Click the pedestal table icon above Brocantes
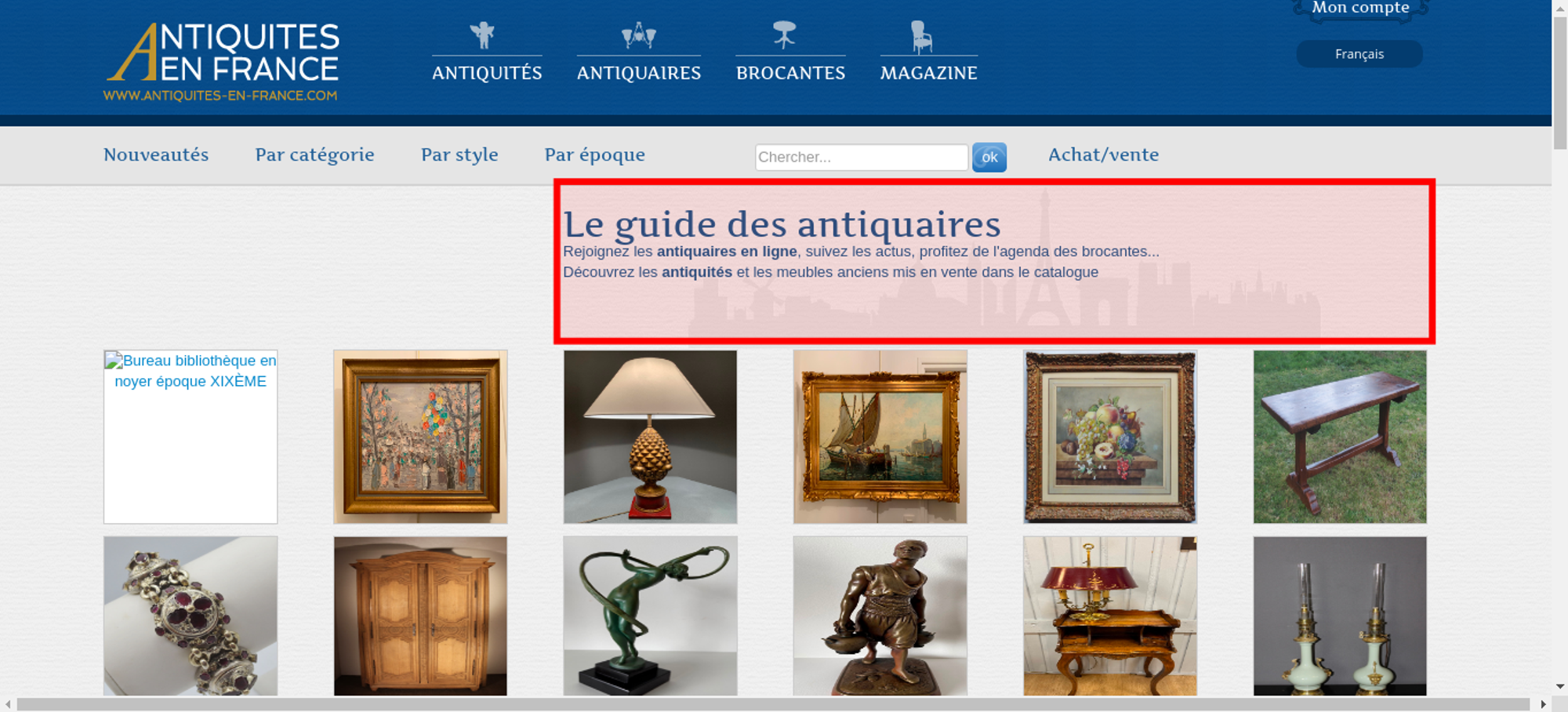1568x712 pixels. [x=784, y=35]
